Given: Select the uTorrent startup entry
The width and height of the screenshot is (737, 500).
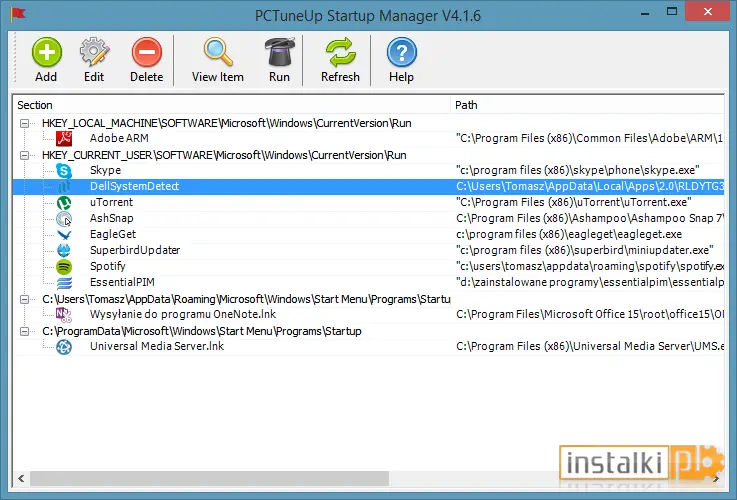Looking at the screenshot, I should pos(111,202).
